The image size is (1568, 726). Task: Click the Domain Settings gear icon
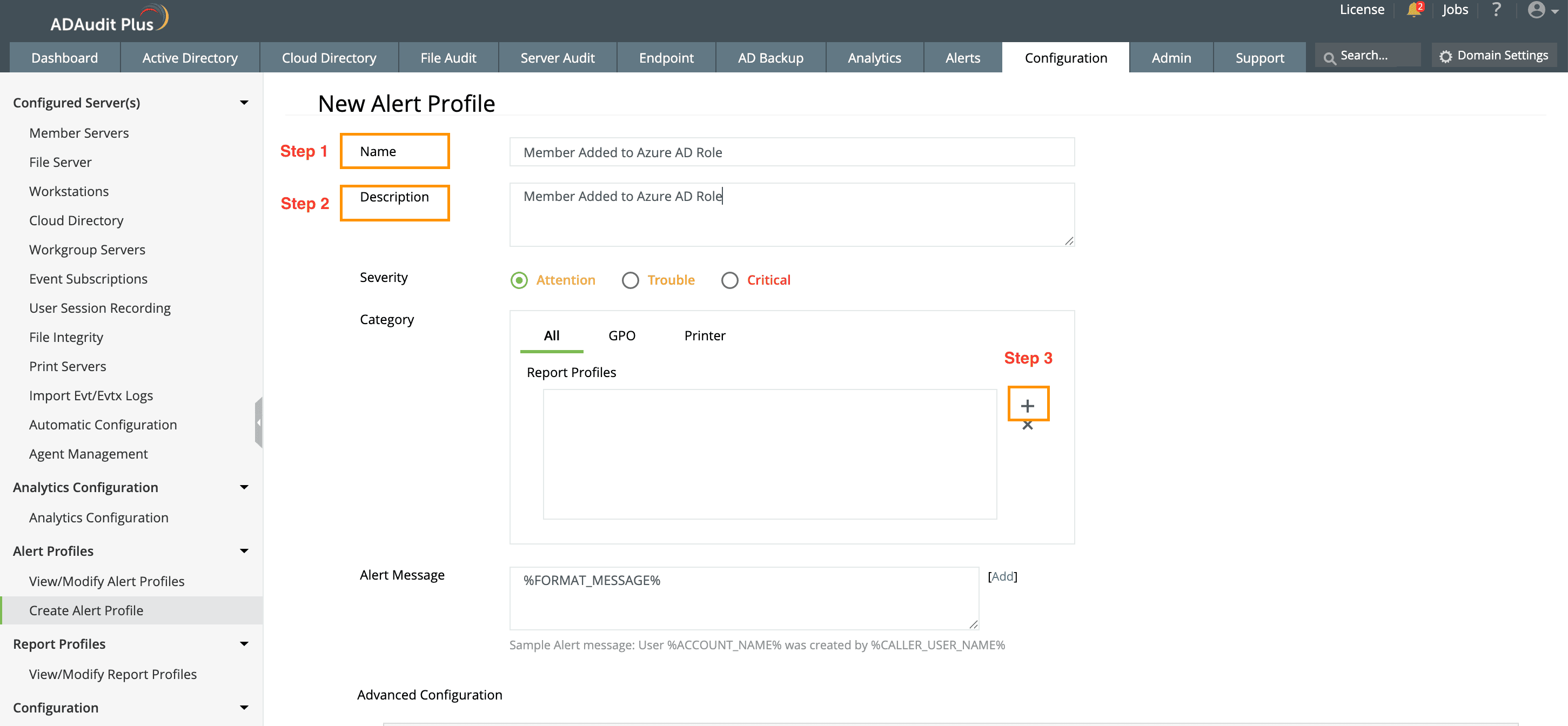1446,57
